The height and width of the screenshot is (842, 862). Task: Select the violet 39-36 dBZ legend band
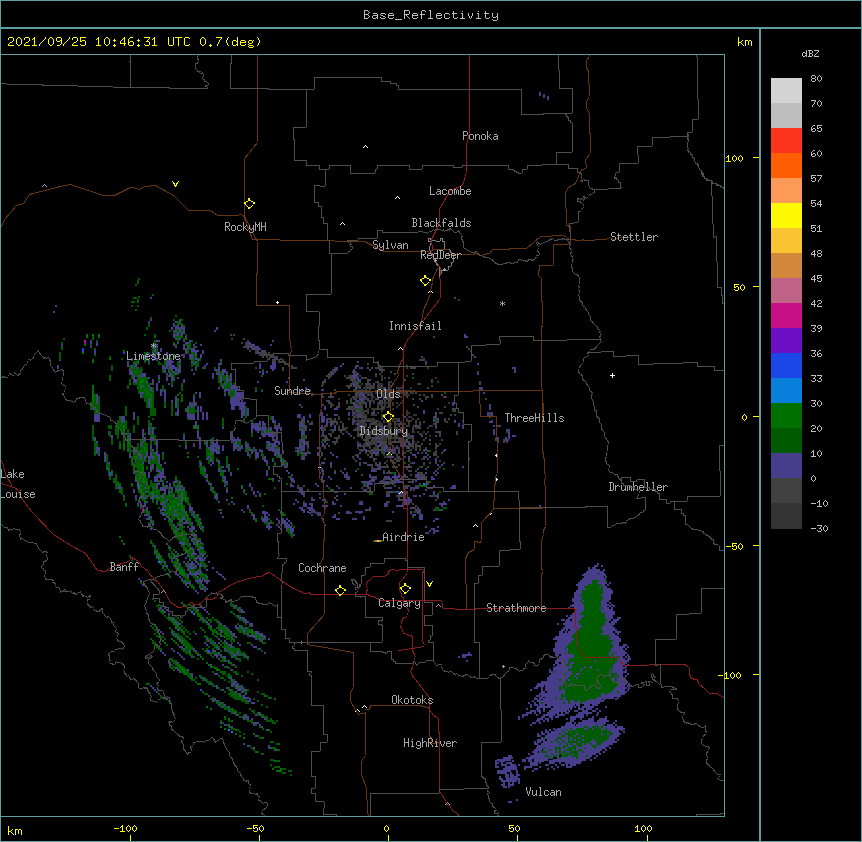(786, 341)
